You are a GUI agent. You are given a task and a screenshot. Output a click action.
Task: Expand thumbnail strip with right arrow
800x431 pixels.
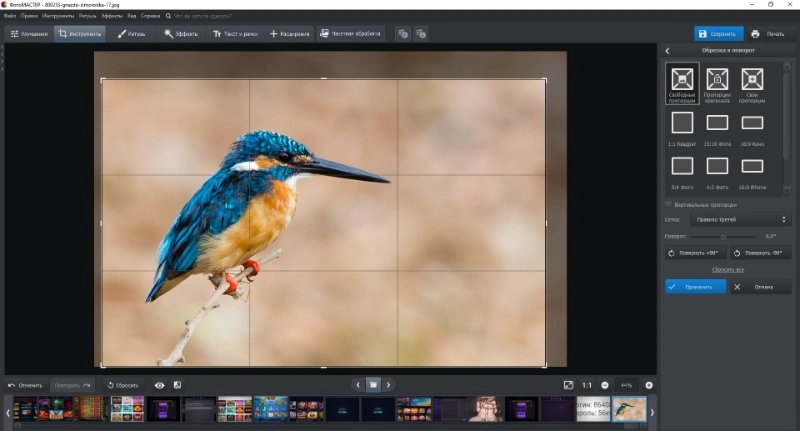click(652, 412)
